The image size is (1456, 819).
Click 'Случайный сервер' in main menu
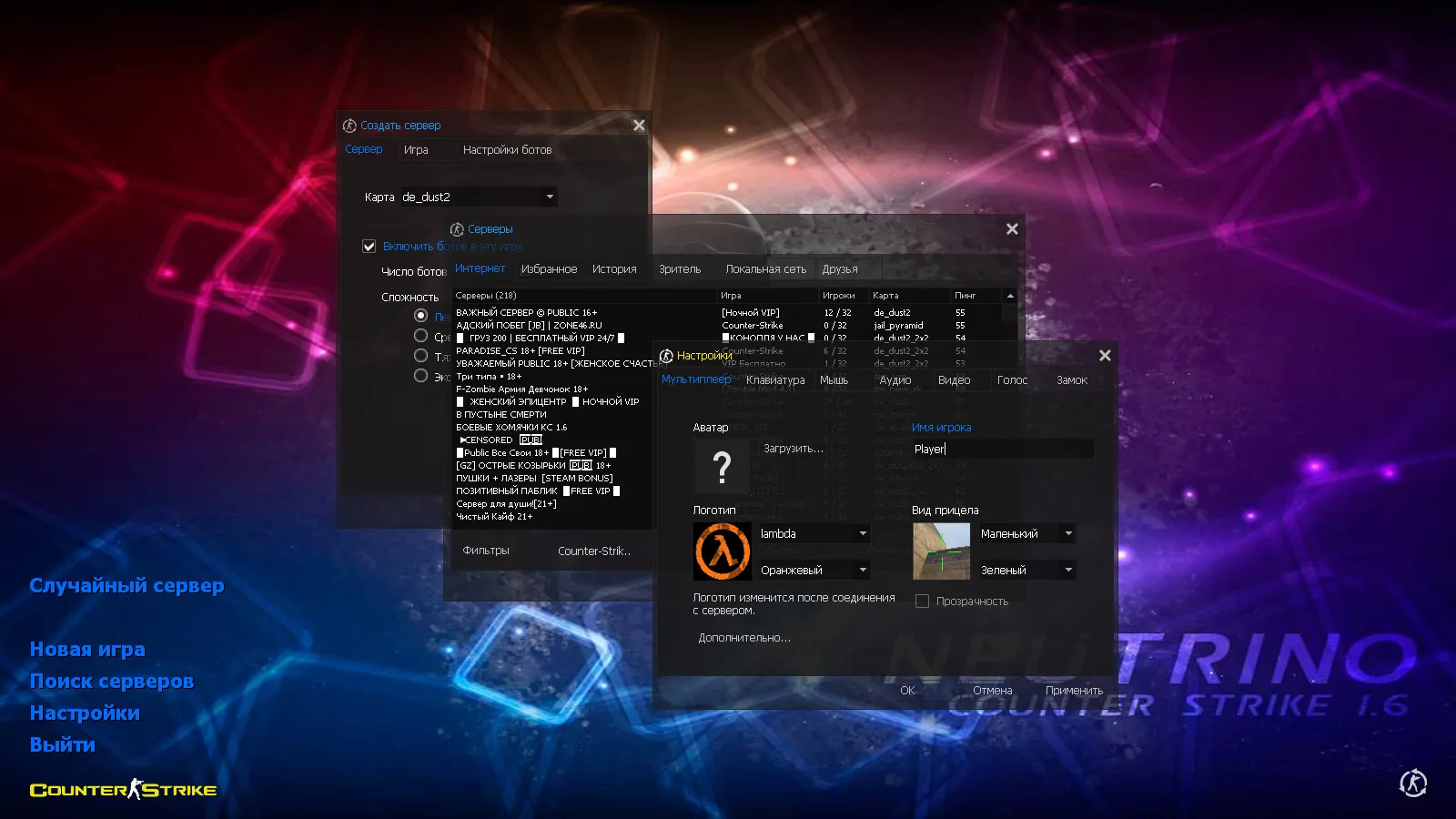coord(126,586)
